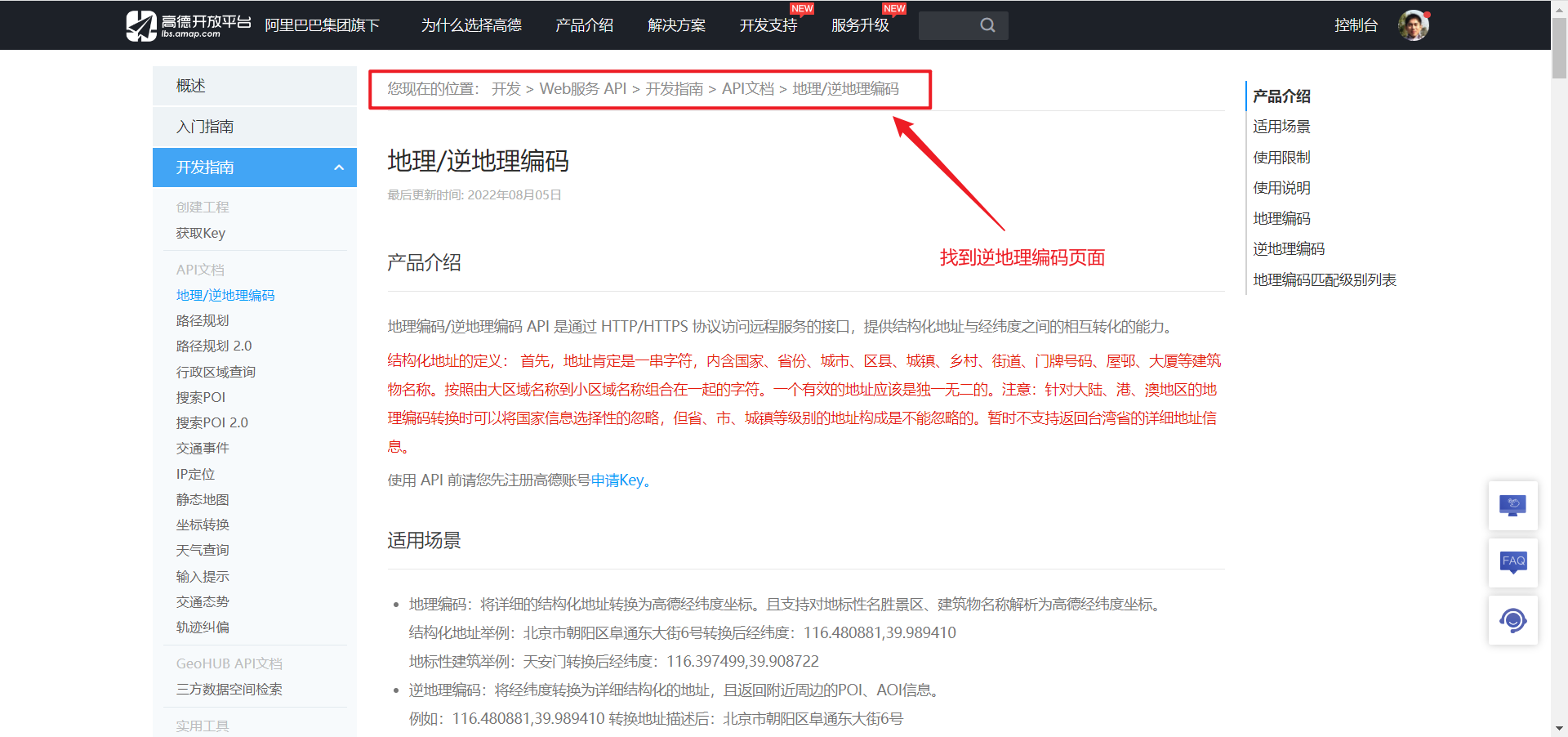Image resolution: width=1568 pixels, height=737 pixels.
Task: Click the 开发 breadcrumb link
Action: [x=506, y=88]
